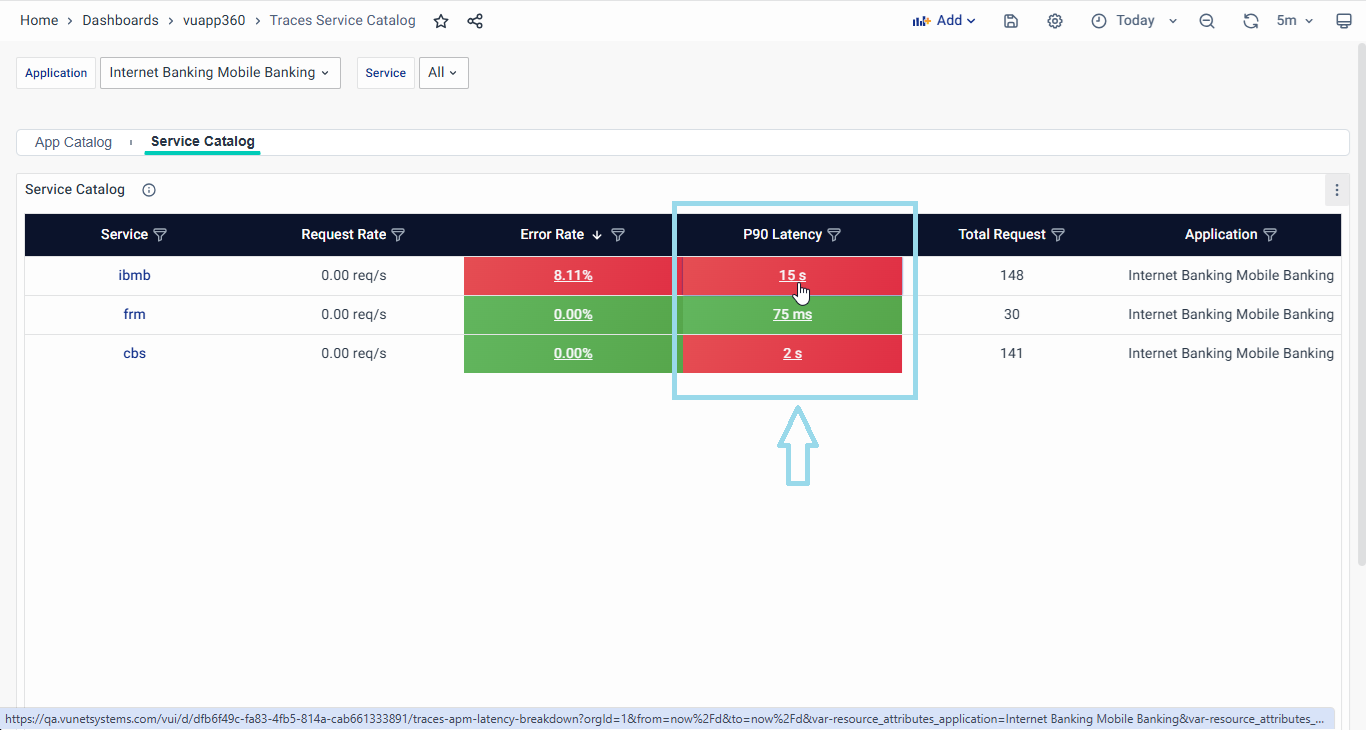Expand the Today time range picker

(1134, 21)
